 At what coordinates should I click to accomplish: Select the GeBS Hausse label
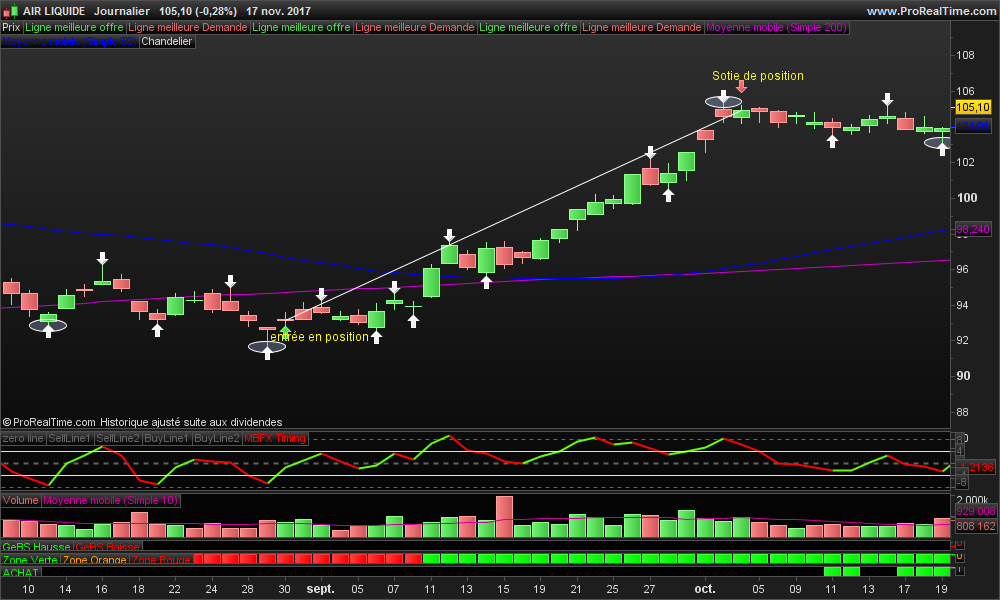point(36,547)
